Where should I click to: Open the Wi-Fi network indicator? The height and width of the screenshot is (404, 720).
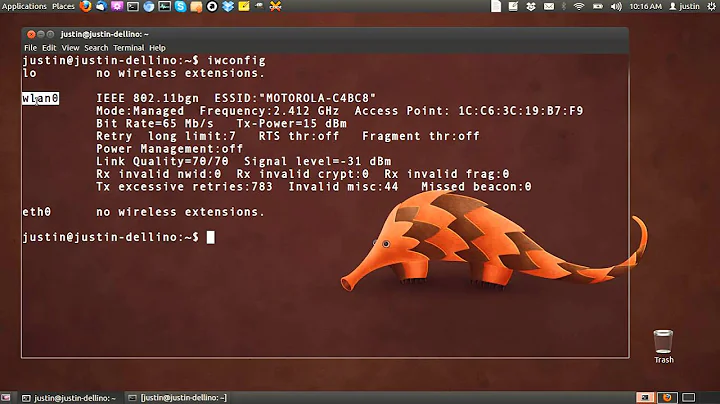[579, 6]
